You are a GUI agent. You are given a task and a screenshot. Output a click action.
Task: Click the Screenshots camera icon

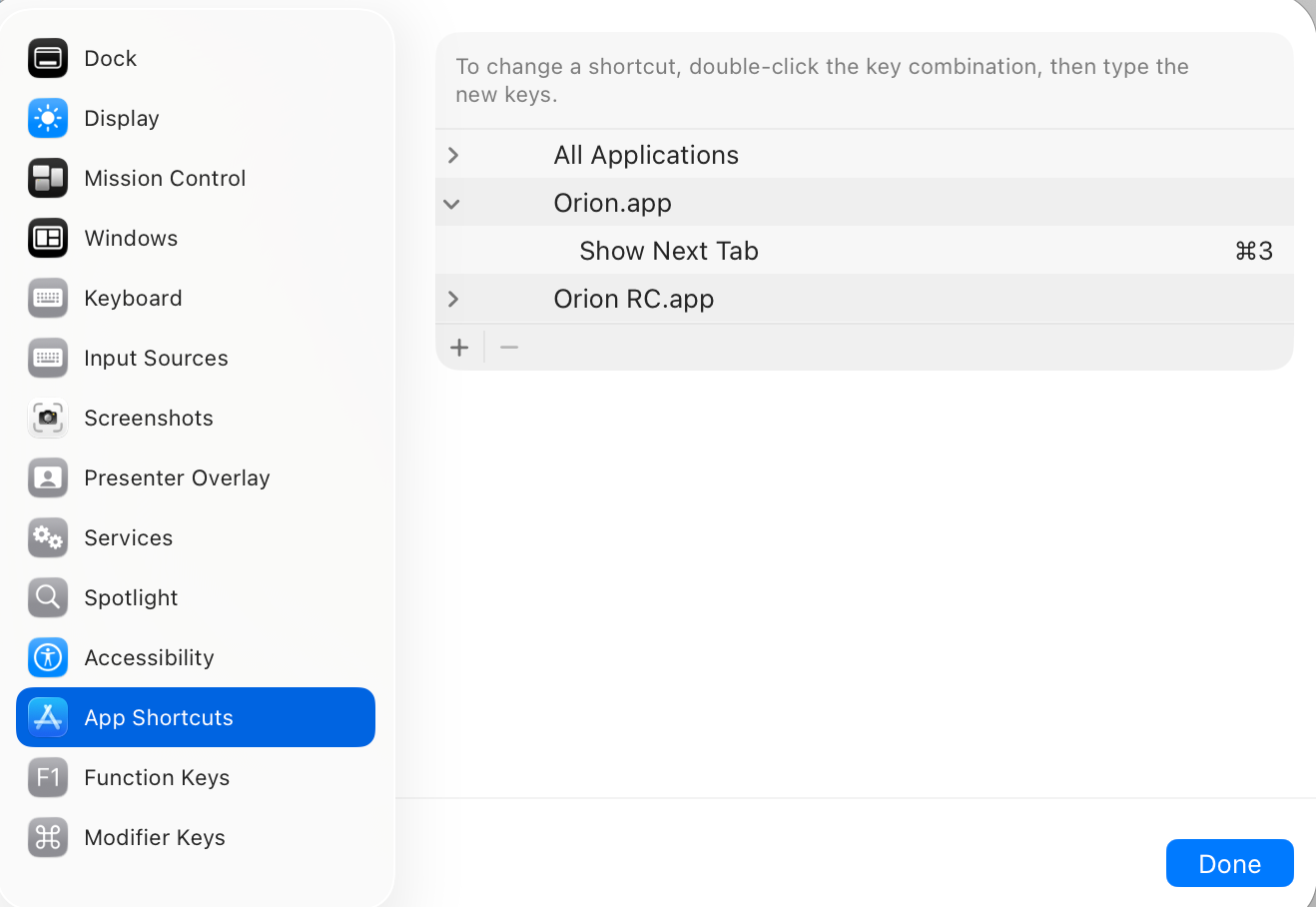[x=48, y=419]
